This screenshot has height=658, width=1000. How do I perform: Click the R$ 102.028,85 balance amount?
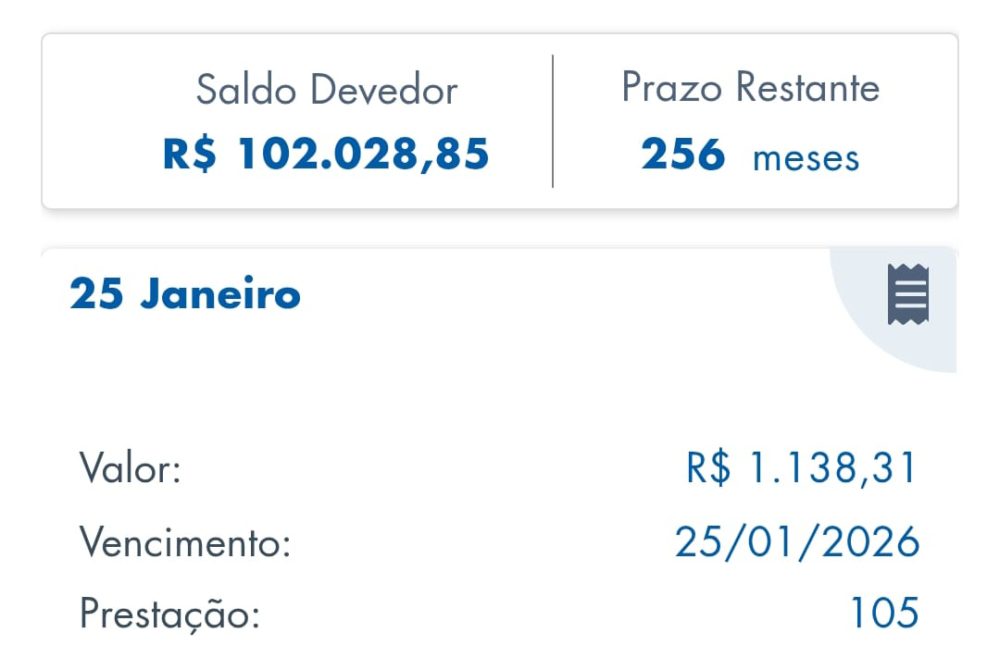pos(326,154)
